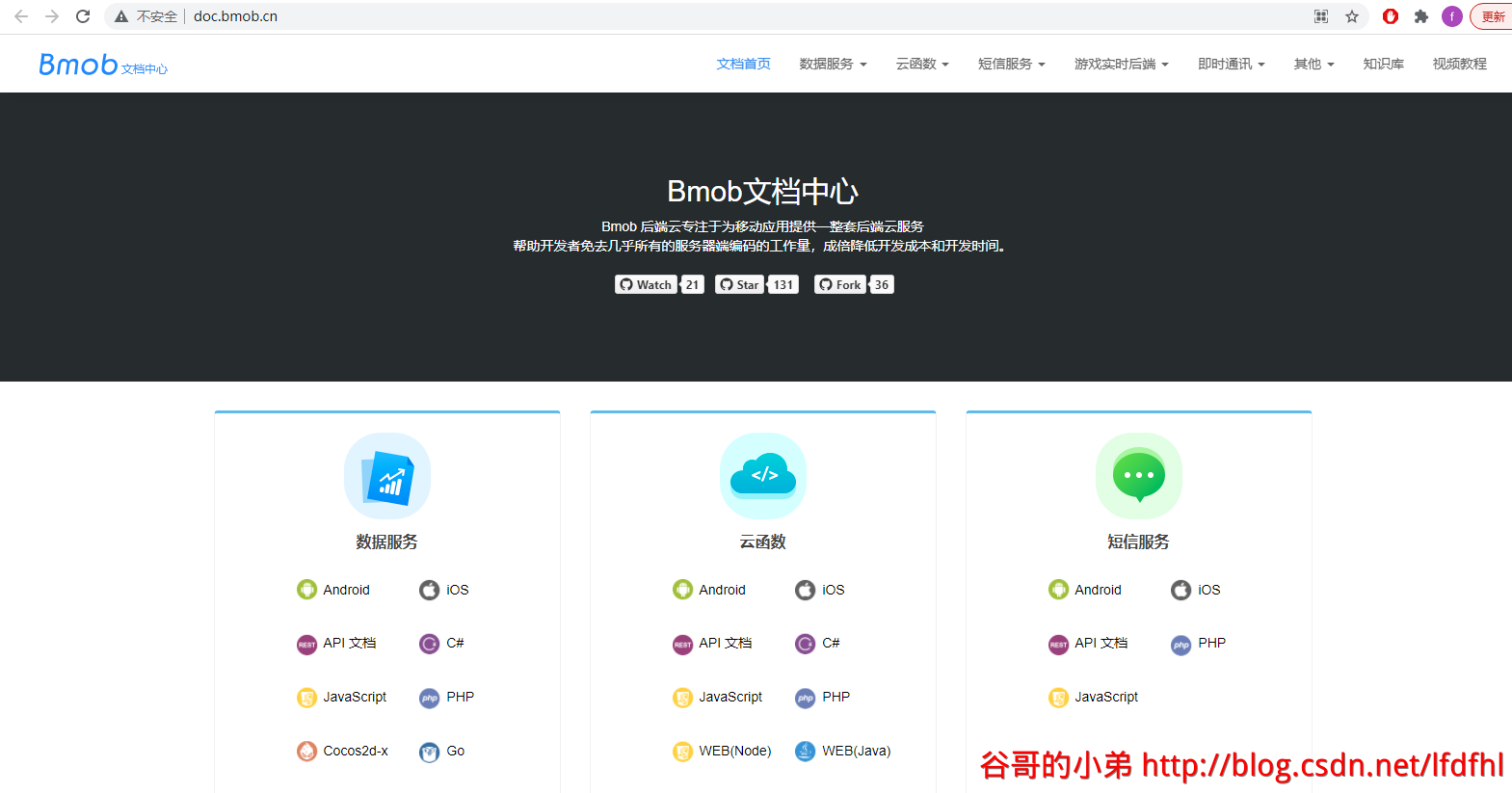1512x793 pixels.
Task: Click the PHP icon under 云函数
Action: click(806, 698)
